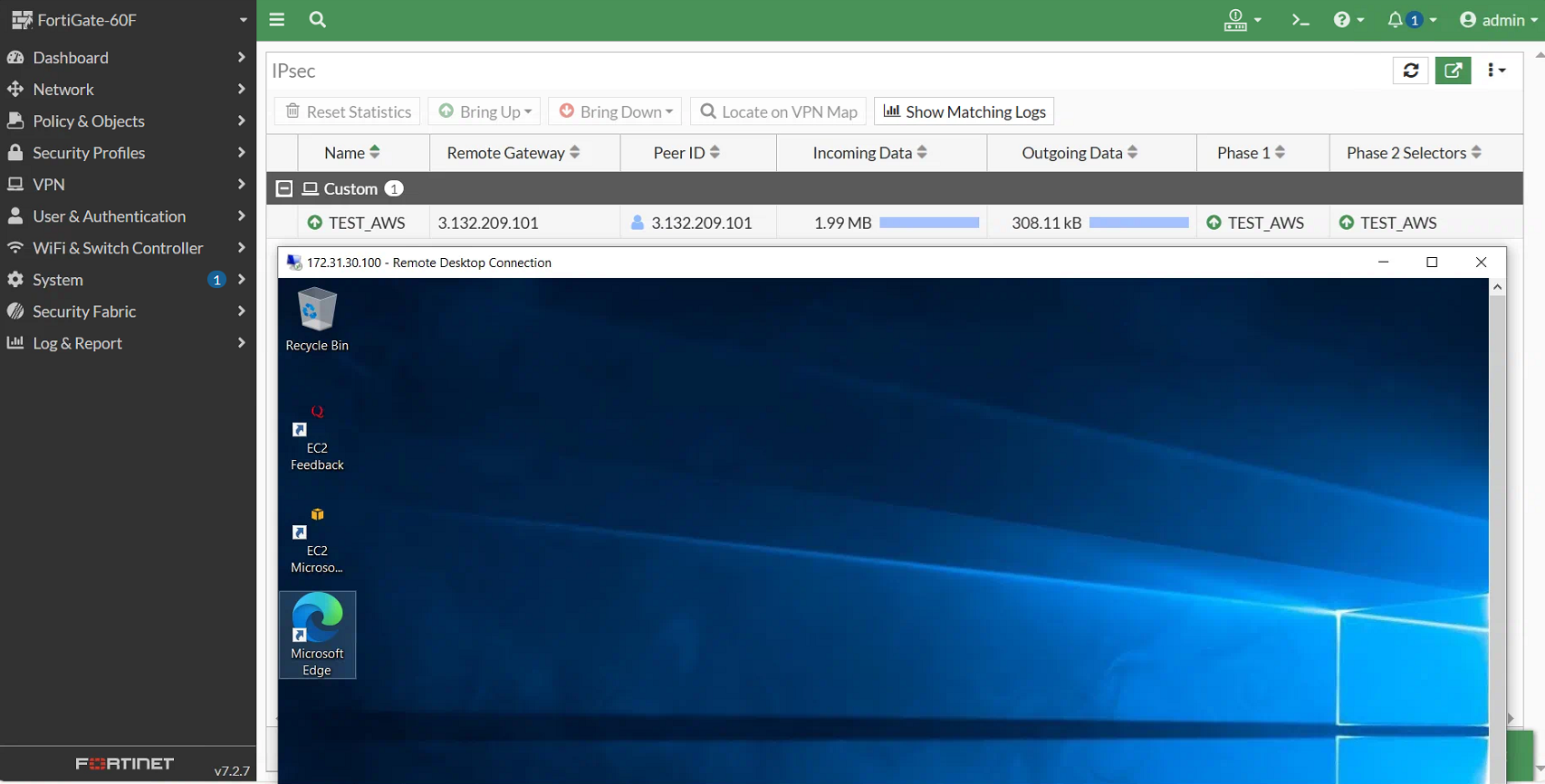The height and width of the screenshot is (784, 1545).
Task: Expand the Bring Up dropdown
Action: (x=485, y=111)
